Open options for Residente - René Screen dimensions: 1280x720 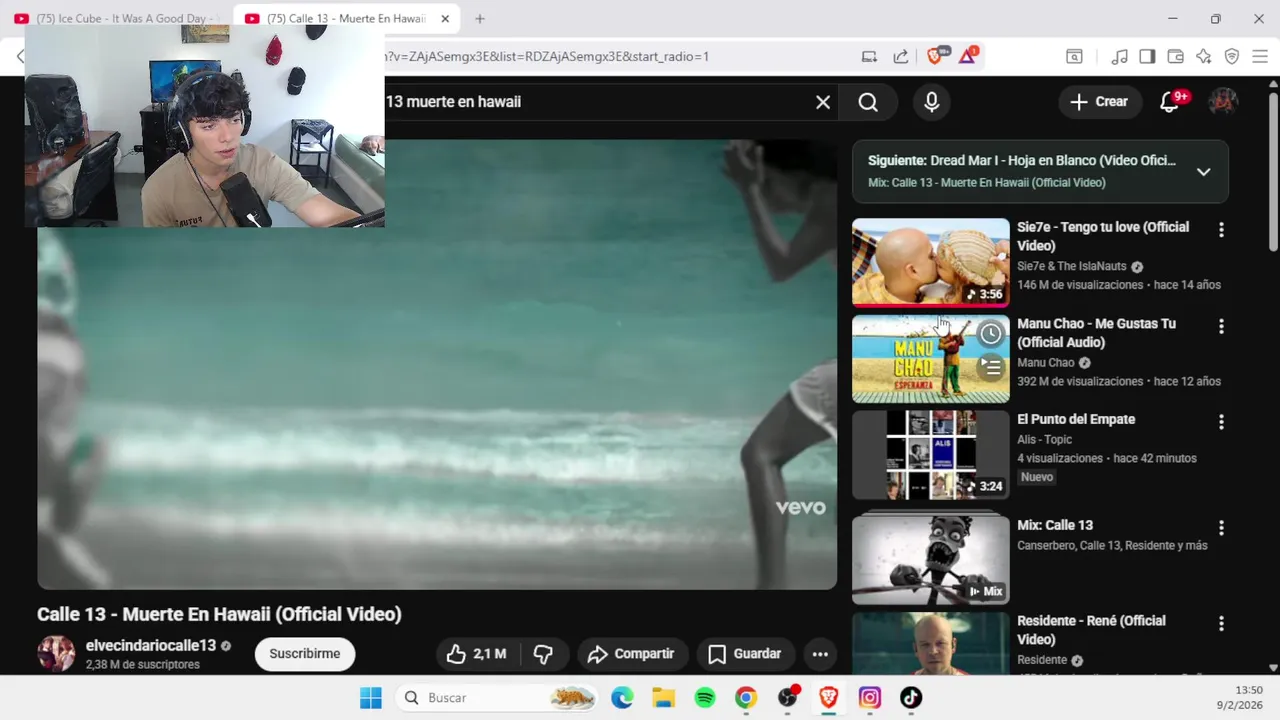coord(1221,624)
